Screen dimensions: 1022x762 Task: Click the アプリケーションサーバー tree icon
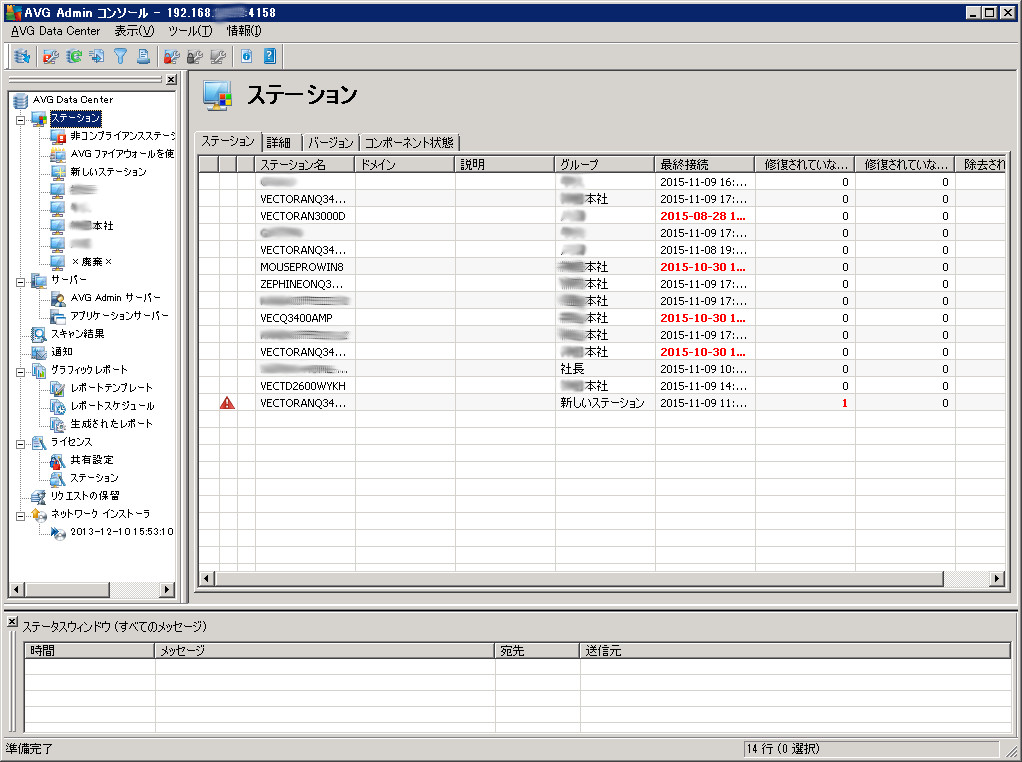point(58,316)
